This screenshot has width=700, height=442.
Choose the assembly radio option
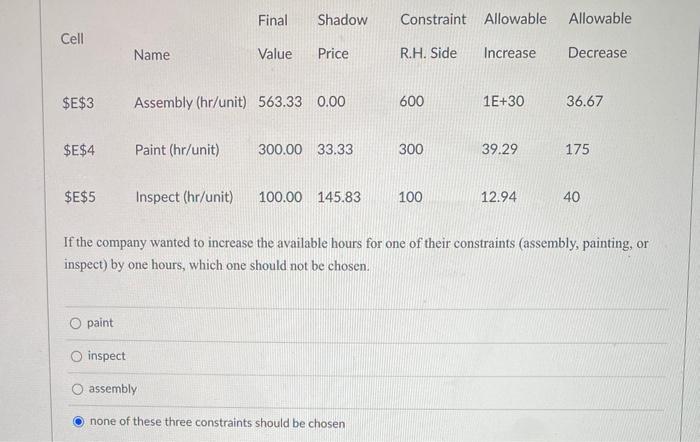74,389
